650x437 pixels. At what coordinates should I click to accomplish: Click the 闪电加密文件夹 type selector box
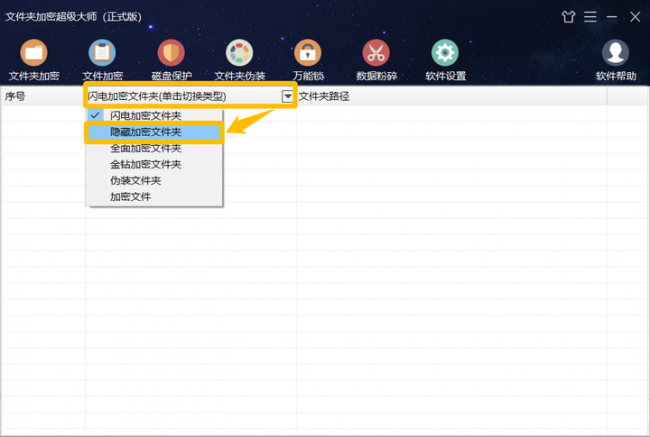190,96
